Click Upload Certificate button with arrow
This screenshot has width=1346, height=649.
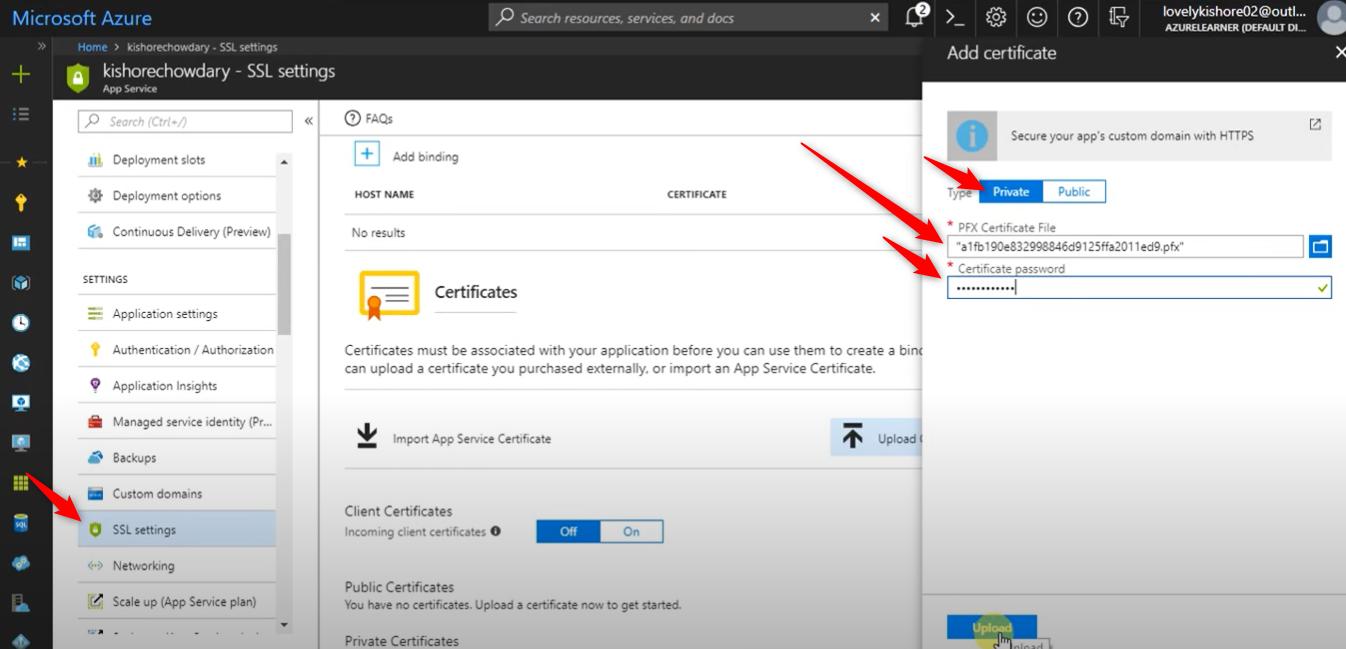point(876,438)
